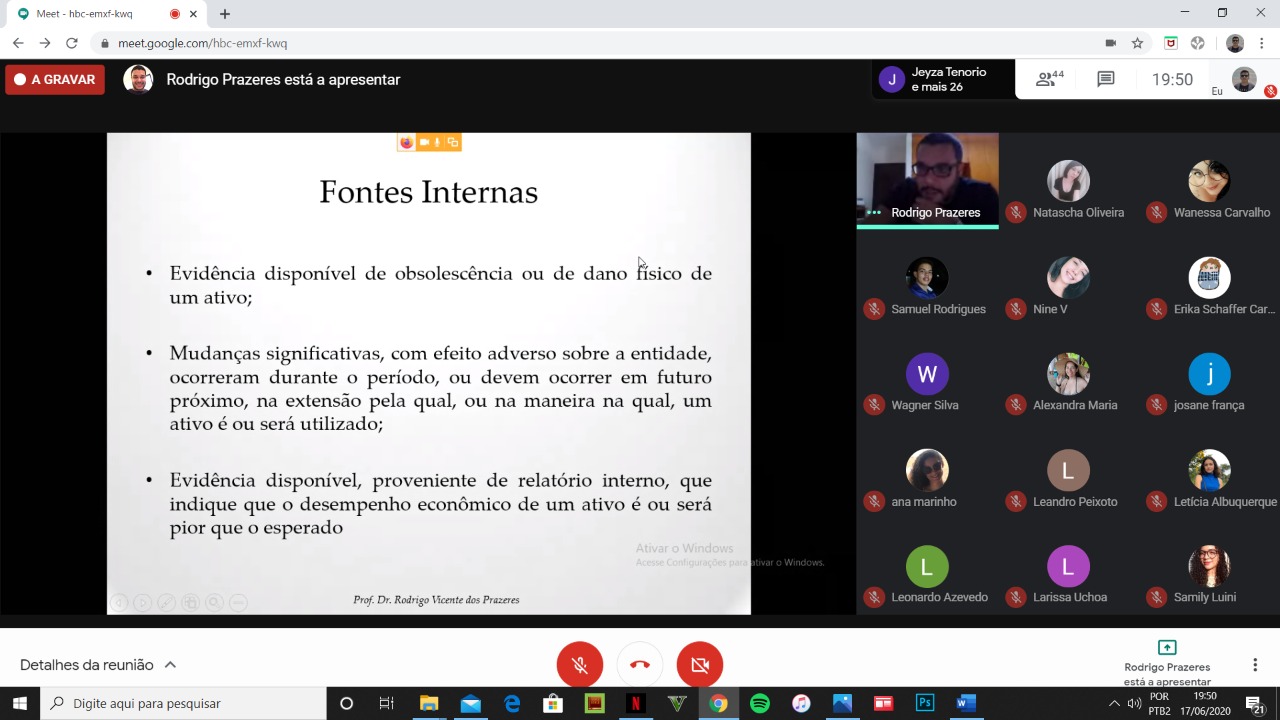This screenshot has height=720, width=1280.
Task: Hang up the call
Action: coord(640,665)
